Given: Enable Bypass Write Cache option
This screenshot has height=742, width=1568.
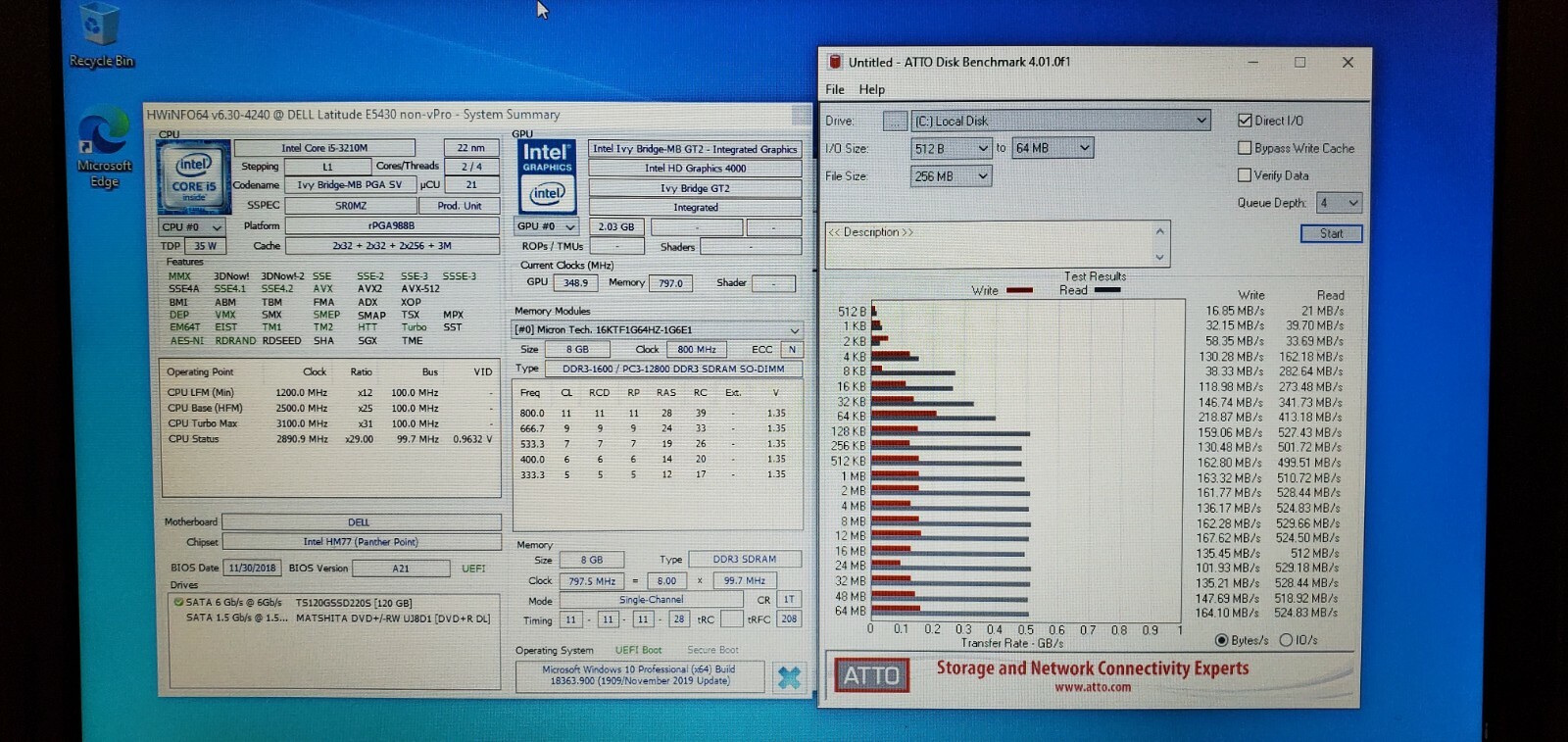Looking at the screenshot, I should click(1245, 148).
